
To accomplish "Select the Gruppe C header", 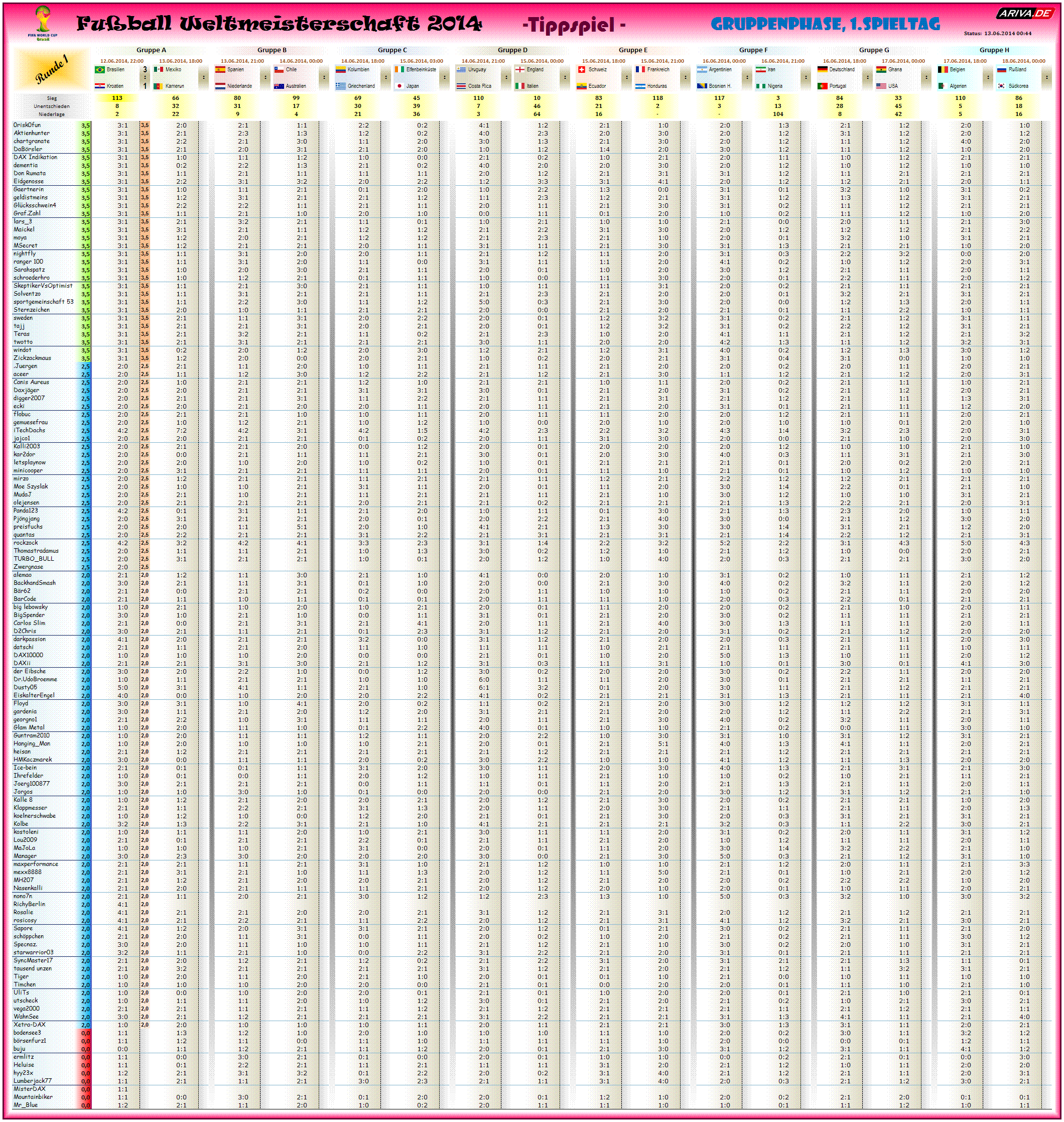I will pyautogui.click(x=392, y=51).
